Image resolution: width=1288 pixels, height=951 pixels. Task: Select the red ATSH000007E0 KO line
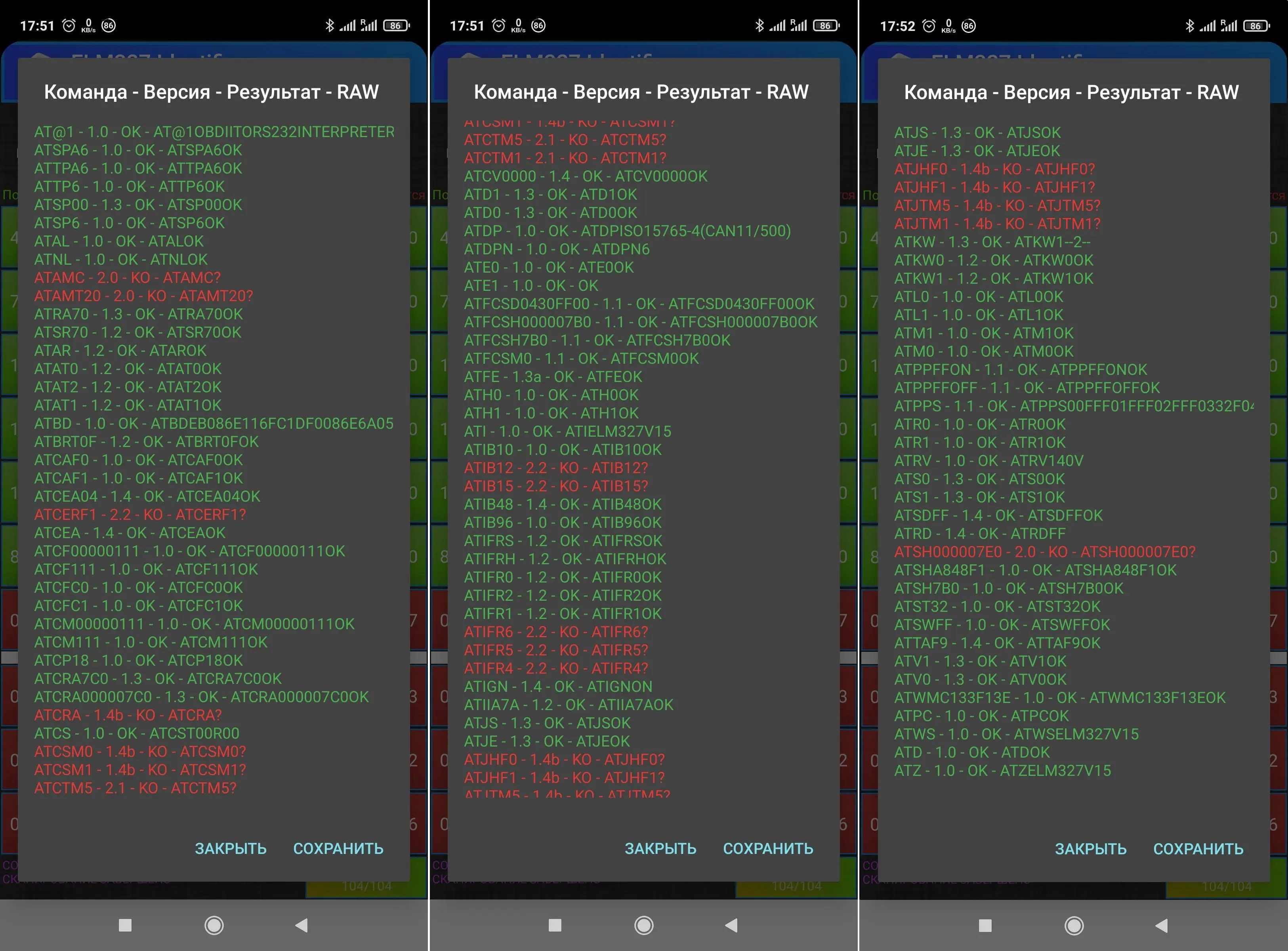pos(1044,552)
